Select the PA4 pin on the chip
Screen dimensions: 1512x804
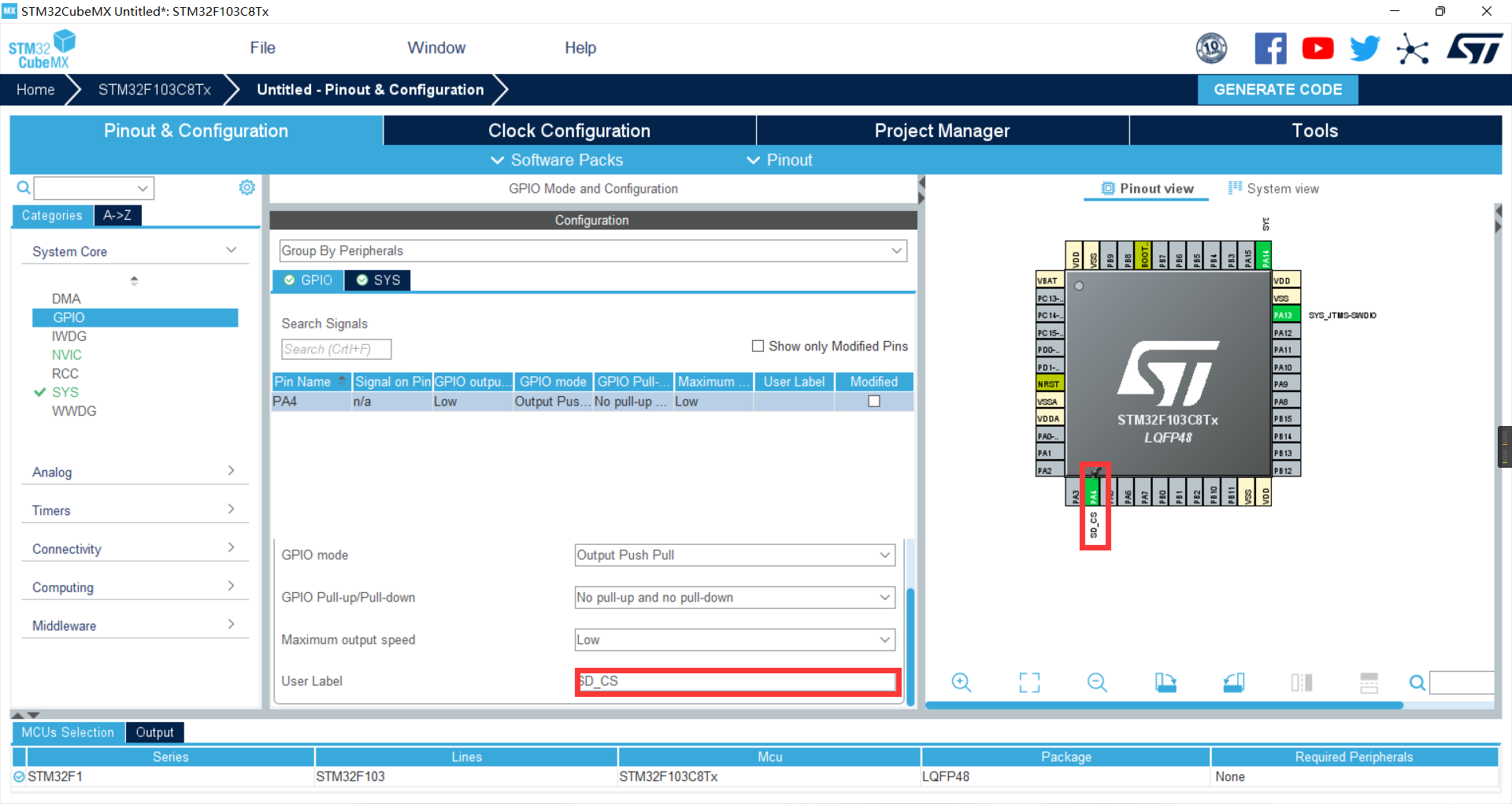pyautogui.click(x=1093, y=492)
